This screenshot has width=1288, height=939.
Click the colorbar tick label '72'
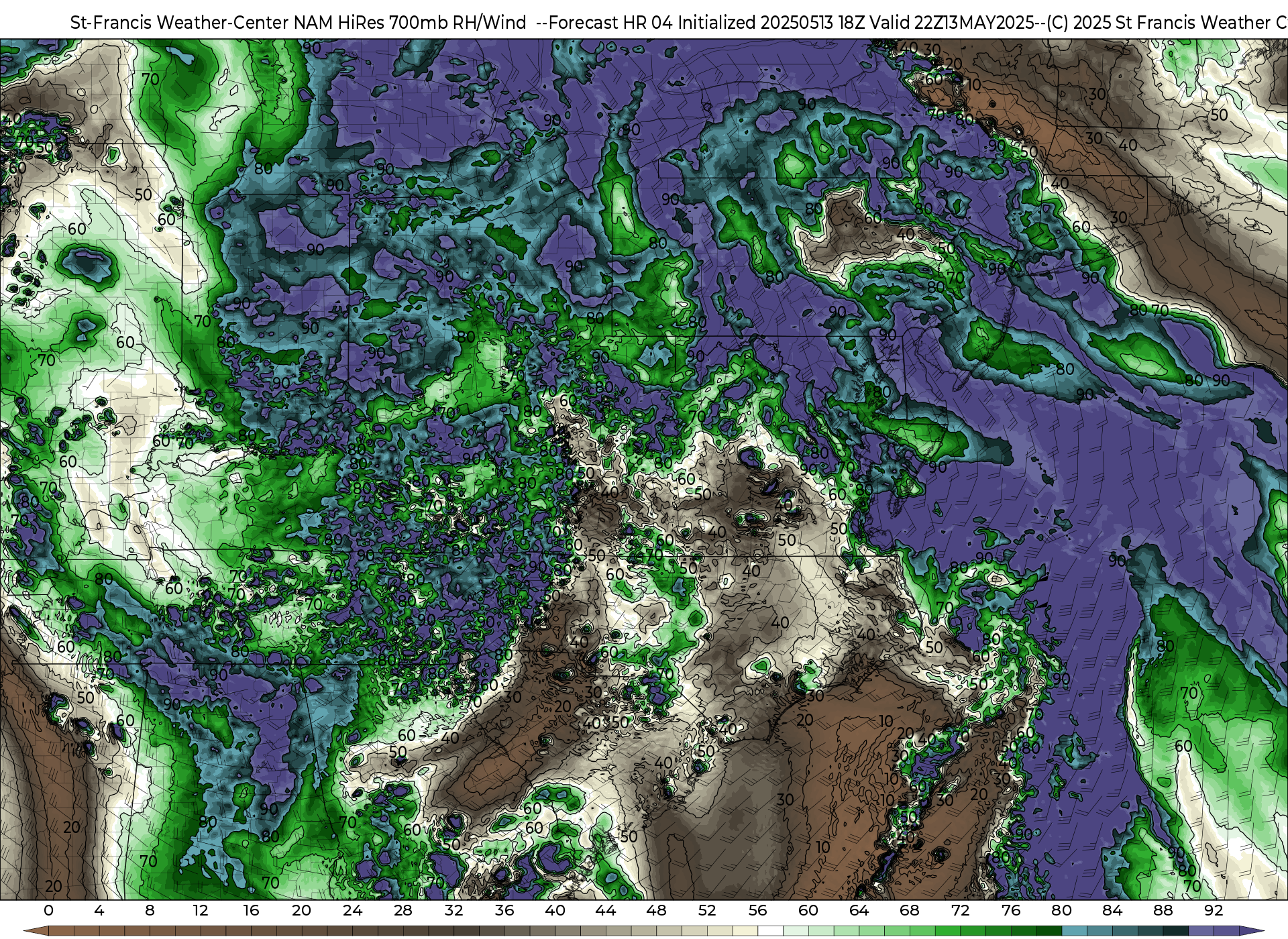961,910
